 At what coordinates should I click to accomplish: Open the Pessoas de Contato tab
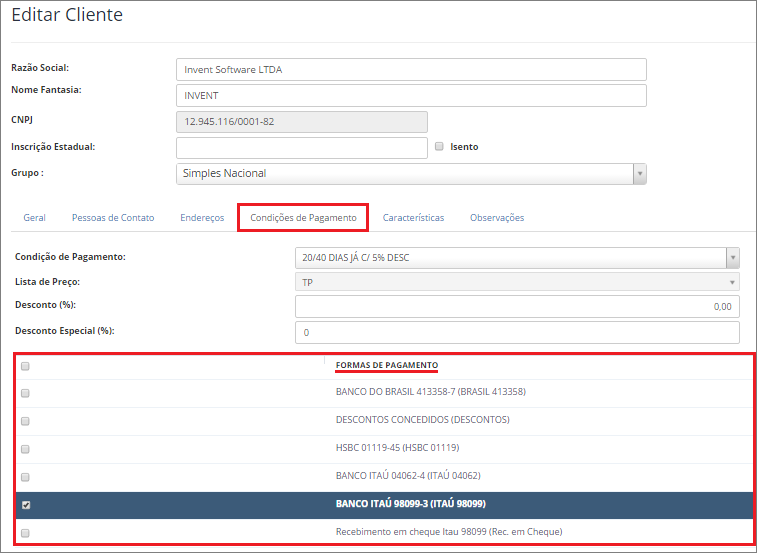[x=113, y=218]
